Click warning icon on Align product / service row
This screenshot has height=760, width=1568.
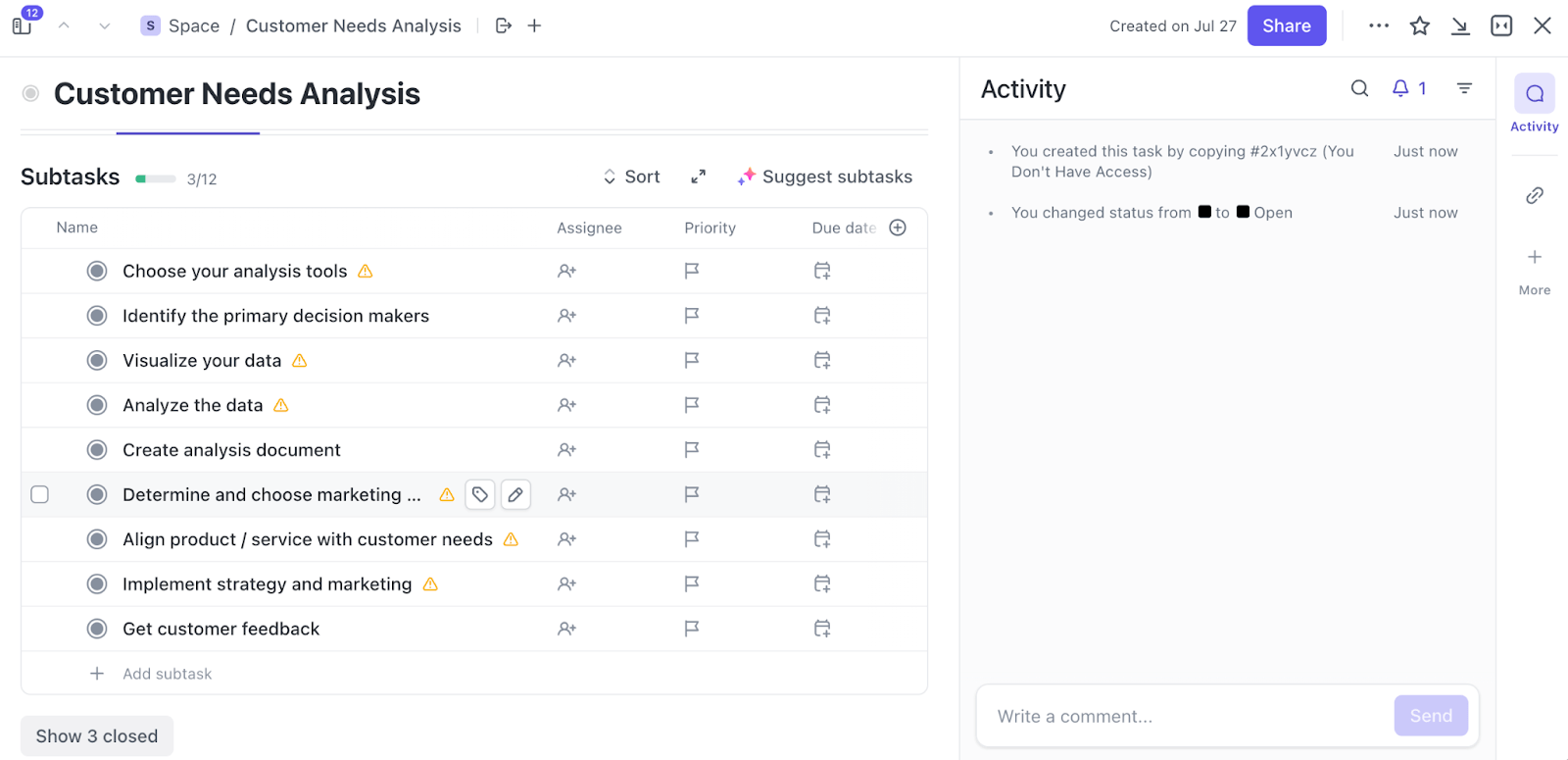click(511, 539)
